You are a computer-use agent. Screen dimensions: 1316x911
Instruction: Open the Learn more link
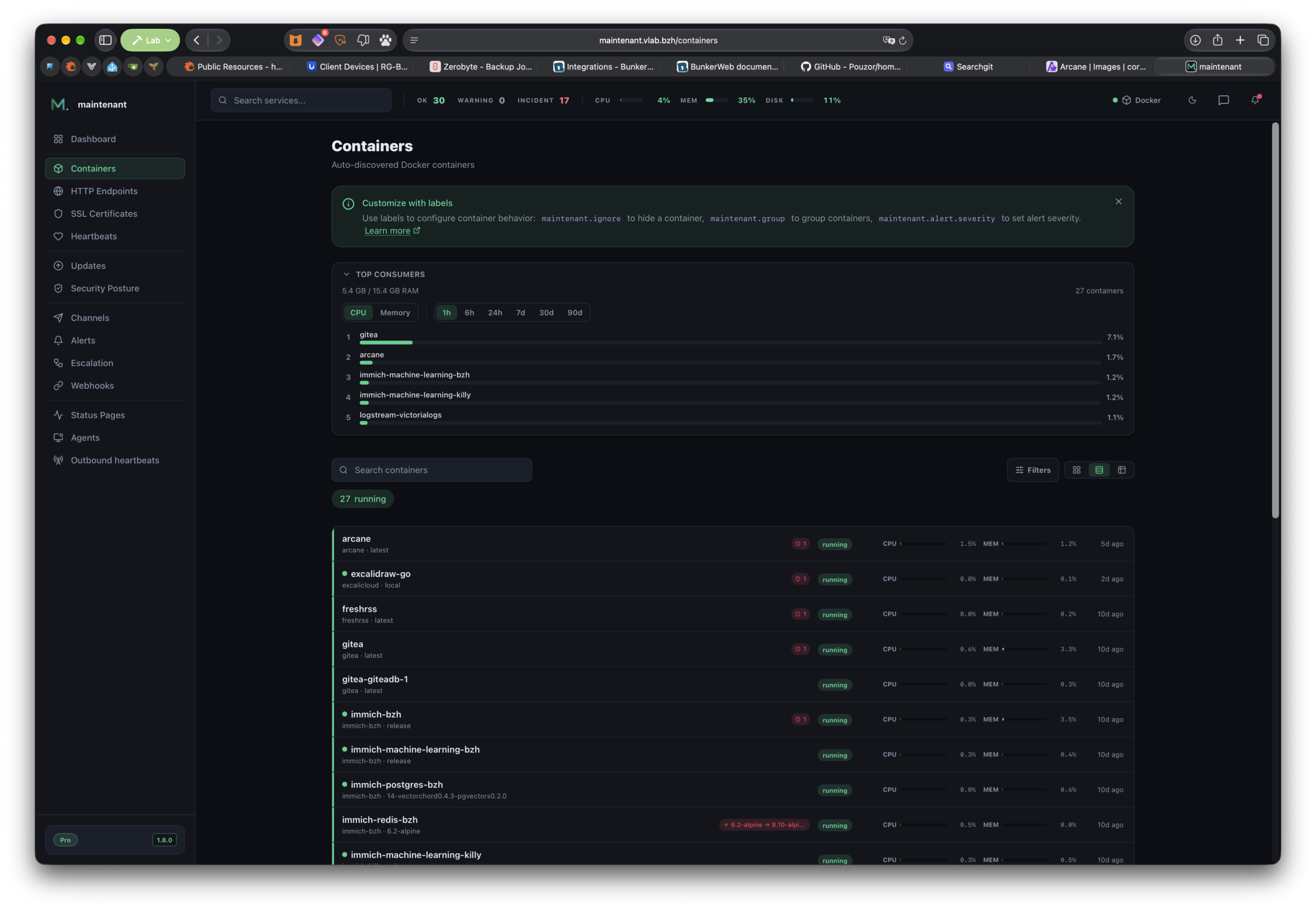click(392, 231)
